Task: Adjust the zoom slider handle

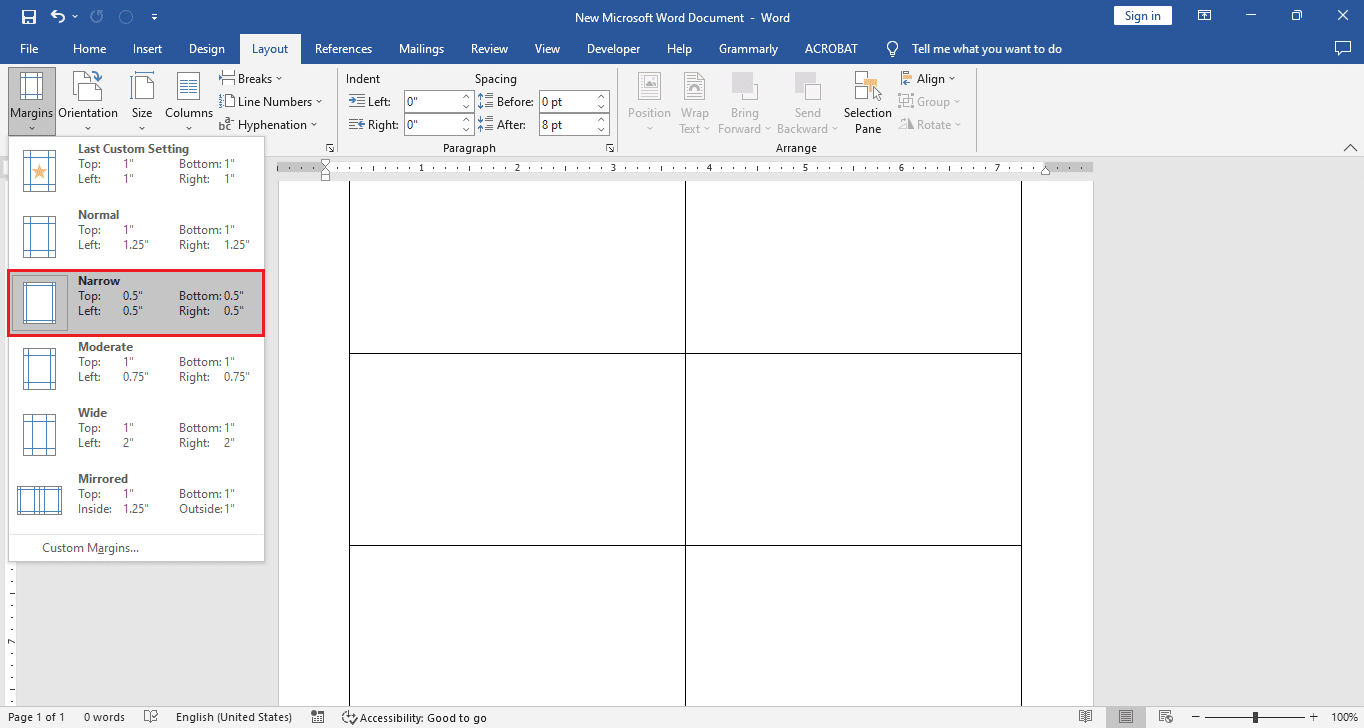Action: (x=1255, y=717)
